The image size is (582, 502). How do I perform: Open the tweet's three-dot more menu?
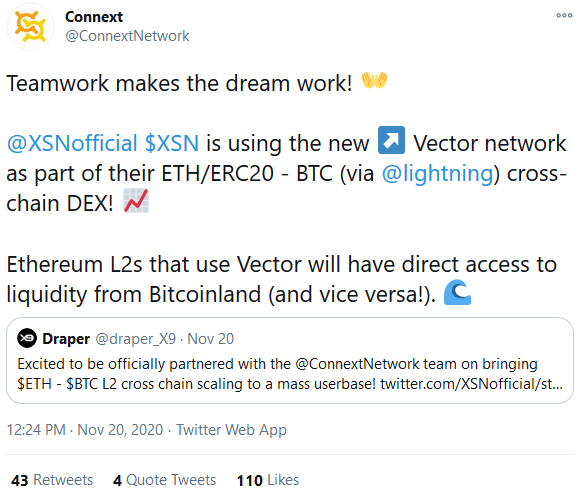[x=564, y=16]
